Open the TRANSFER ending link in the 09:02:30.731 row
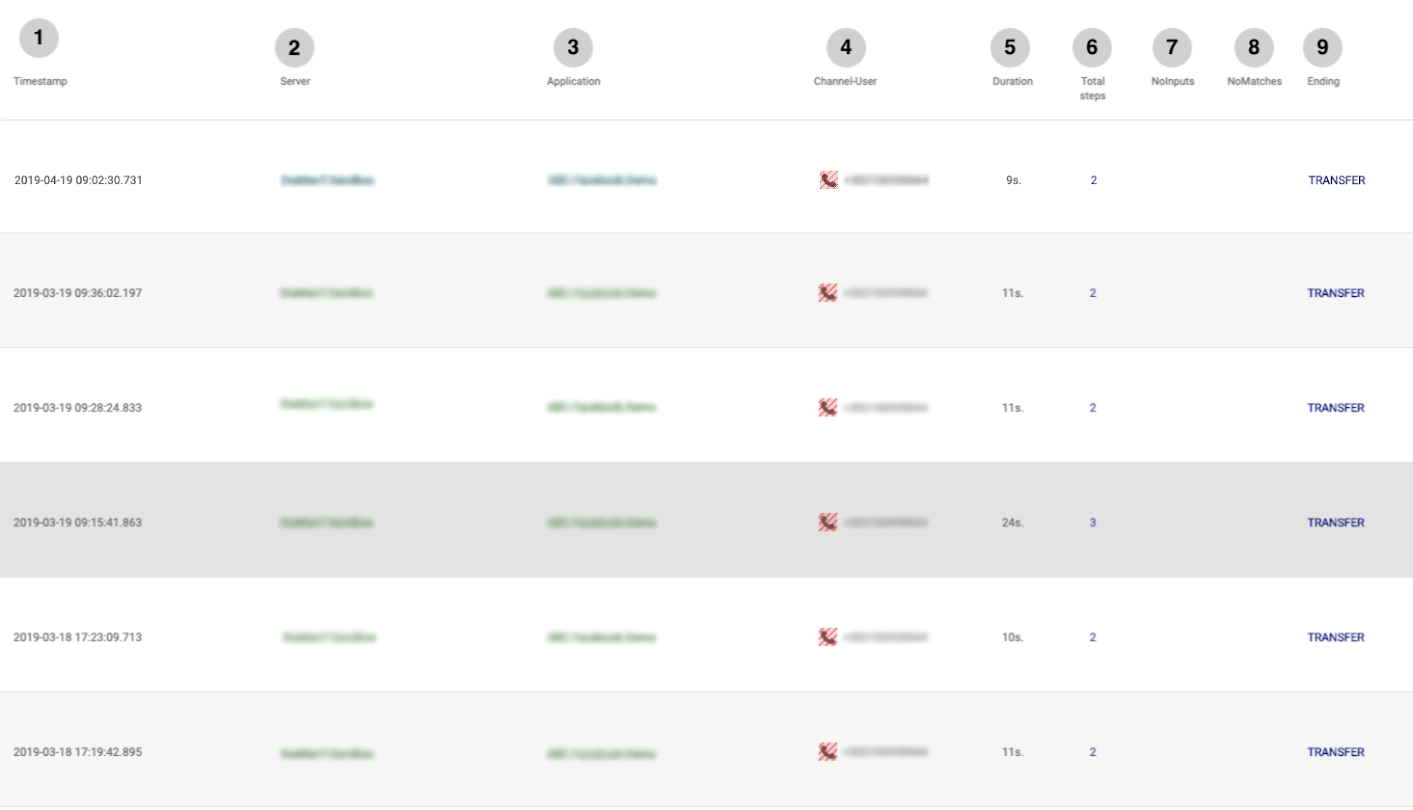Image resolution: width=1413 pixels, height=810 pixels. tap(1336, 180)
